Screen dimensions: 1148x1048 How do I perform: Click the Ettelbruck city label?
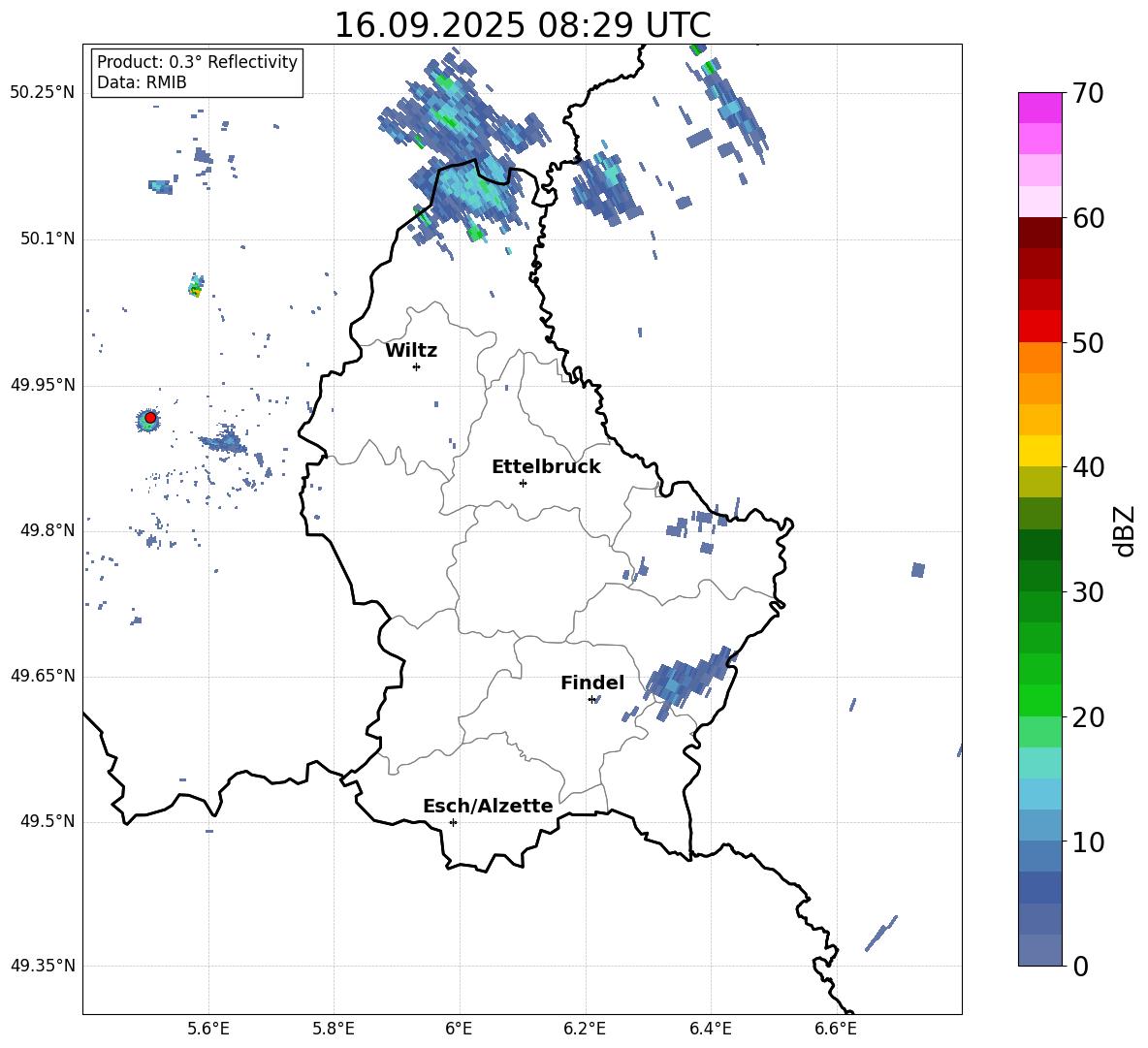click(546, 467)
